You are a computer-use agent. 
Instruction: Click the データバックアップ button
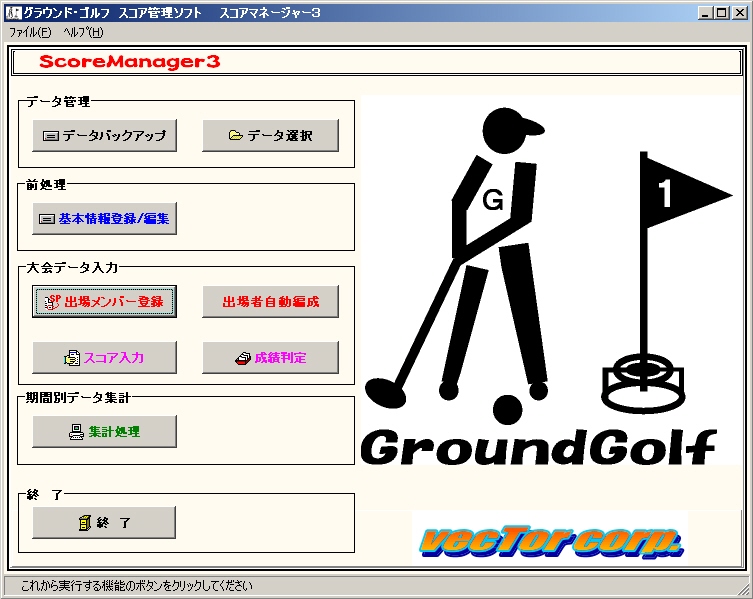pyautogui.click(x=104, y=135)
